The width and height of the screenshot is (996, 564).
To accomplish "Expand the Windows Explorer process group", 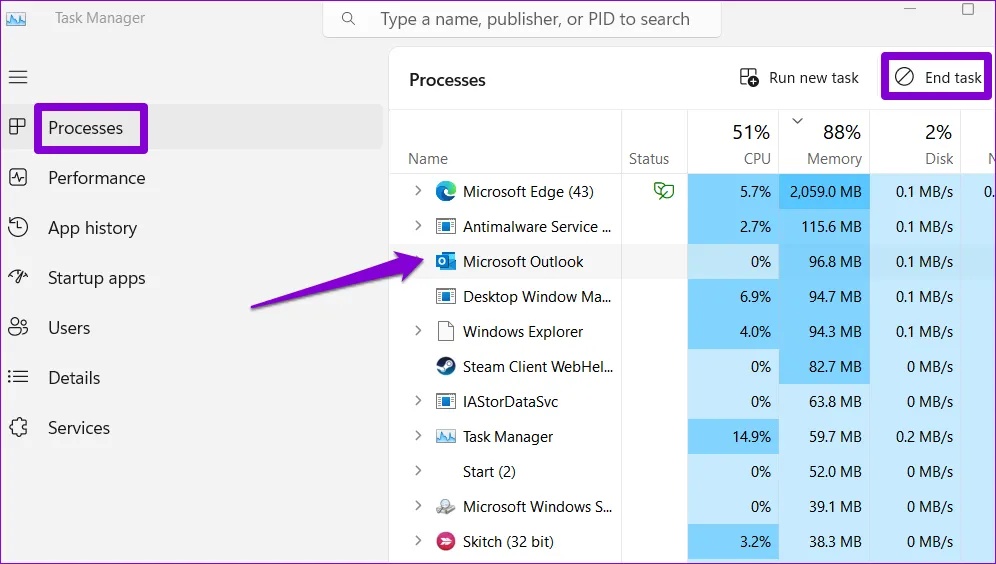I will [x=418, y=332].
